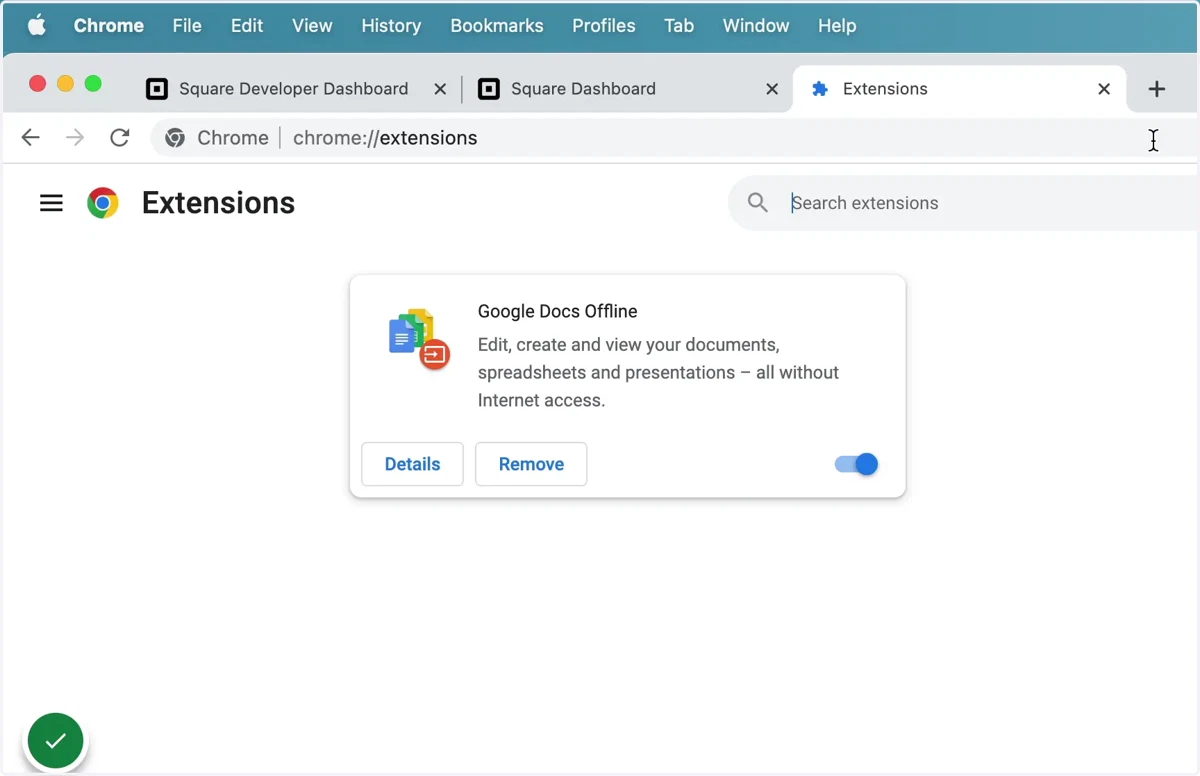This screenshot has width=1200, height=776.
Task: Click the green checkmark badge
Action: [56, 741]
